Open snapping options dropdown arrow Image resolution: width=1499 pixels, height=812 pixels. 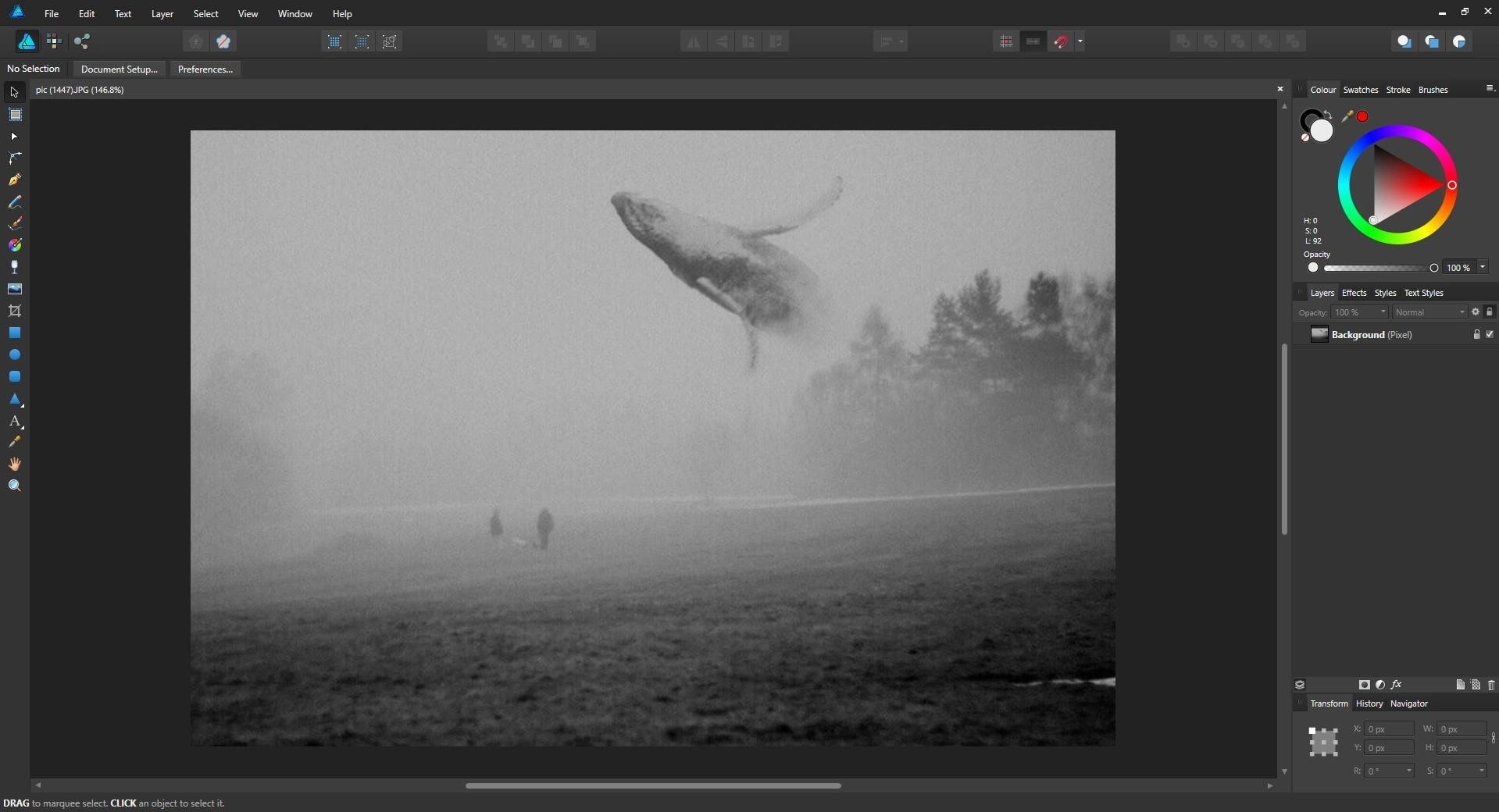tap(1080, 41)
